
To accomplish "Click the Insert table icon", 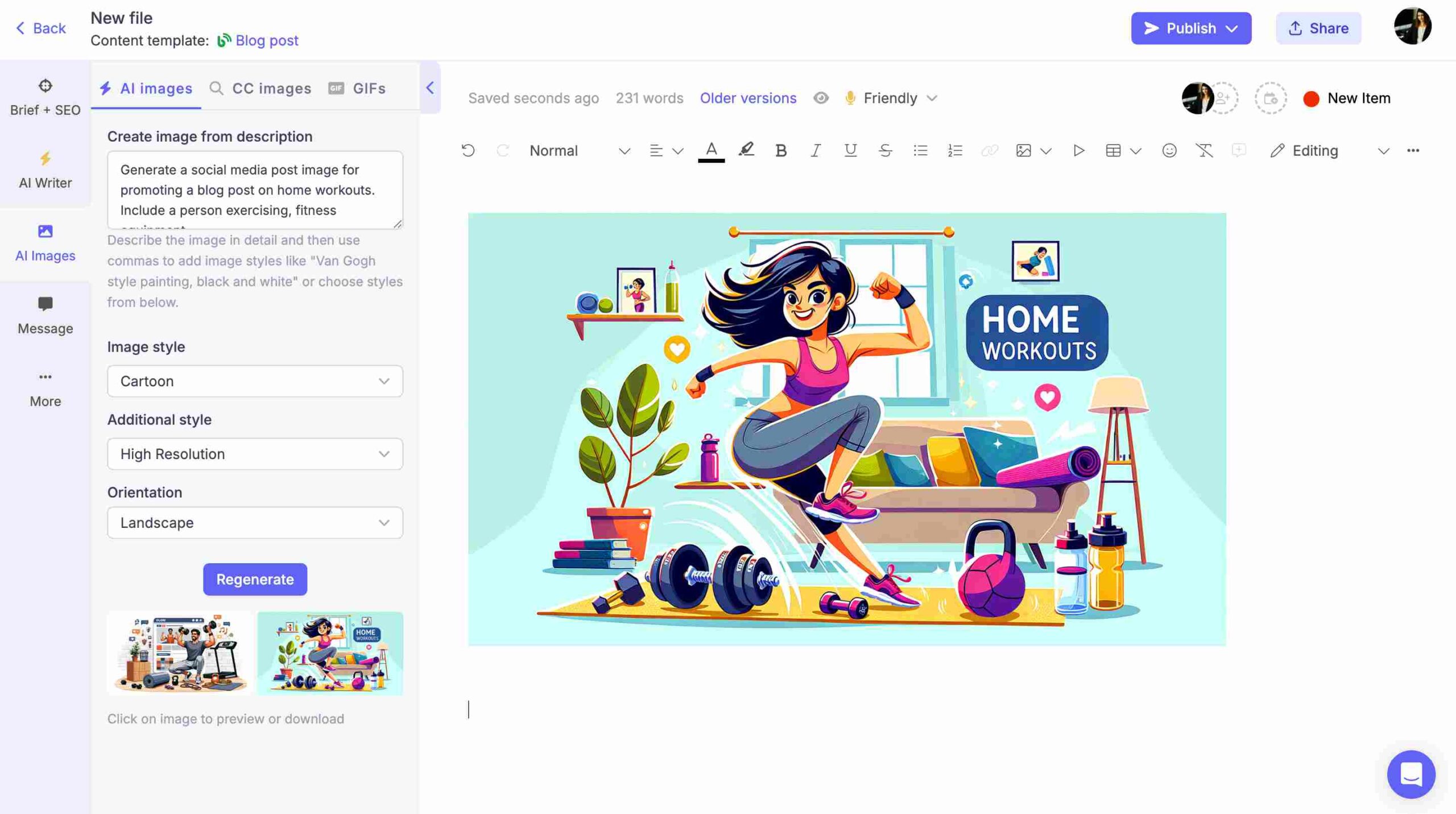I will pos(1112,151).
